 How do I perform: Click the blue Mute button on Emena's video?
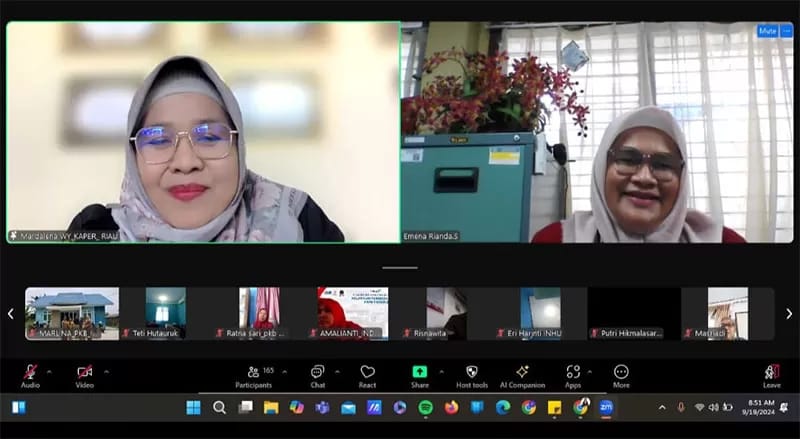(x=767, y=31)
